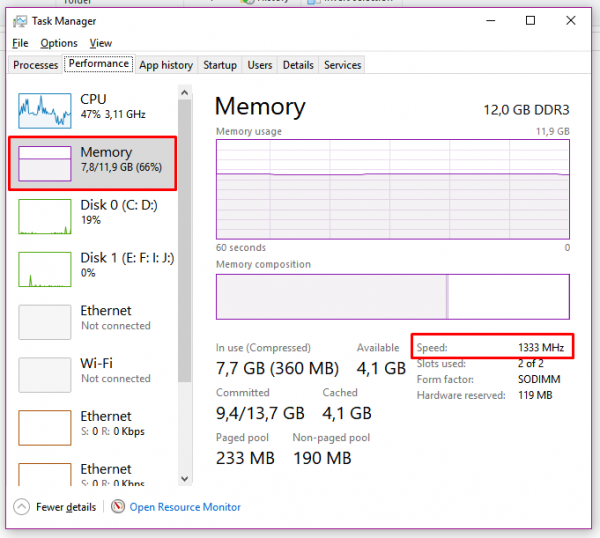Image resolution: width=600 pixels, height=538 pixels.
Task: Select the Memory usage mini graph
Action: [45, 164]
